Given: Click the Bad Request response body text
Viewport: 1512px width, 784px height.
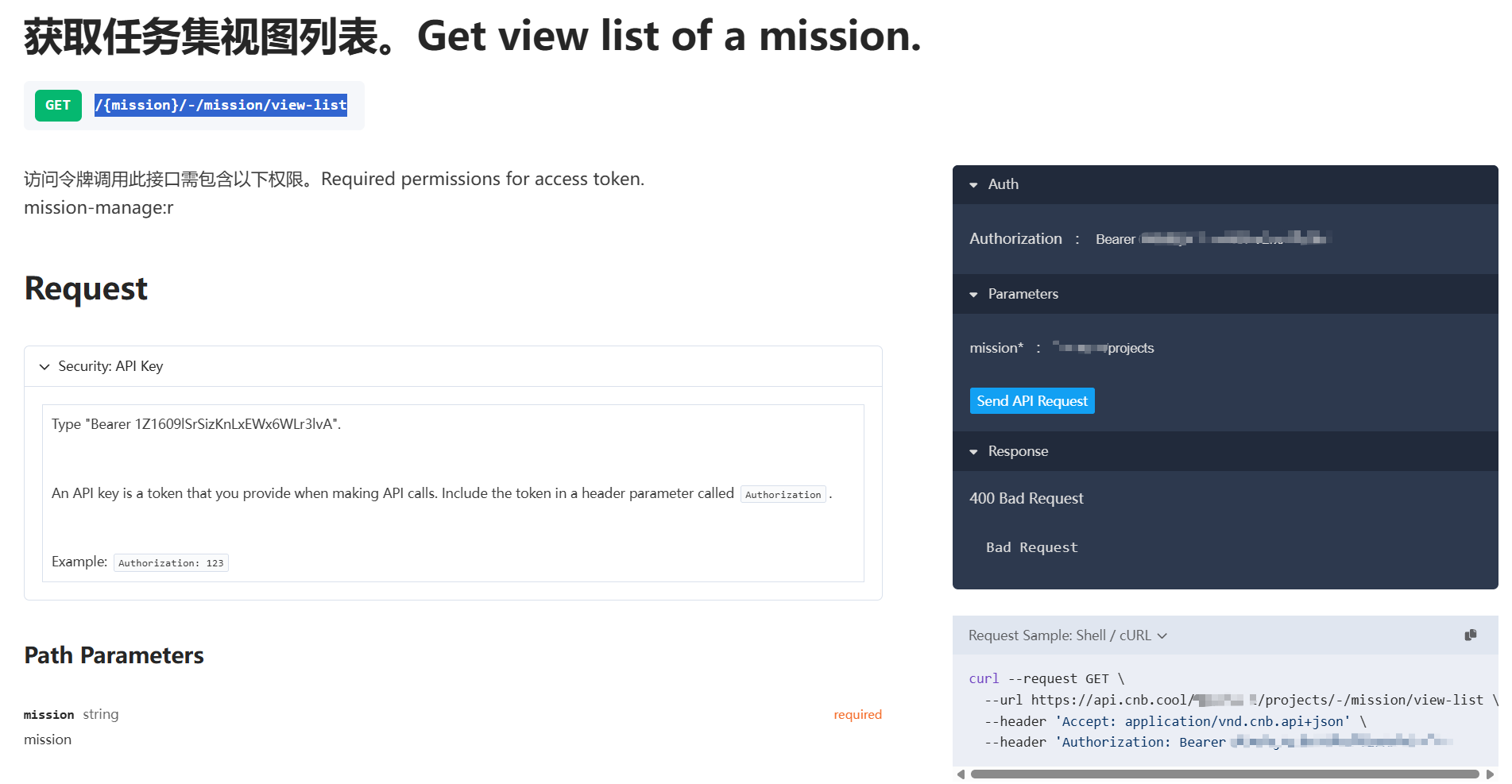Looking at the screenshot, I should coord(1031,547).
